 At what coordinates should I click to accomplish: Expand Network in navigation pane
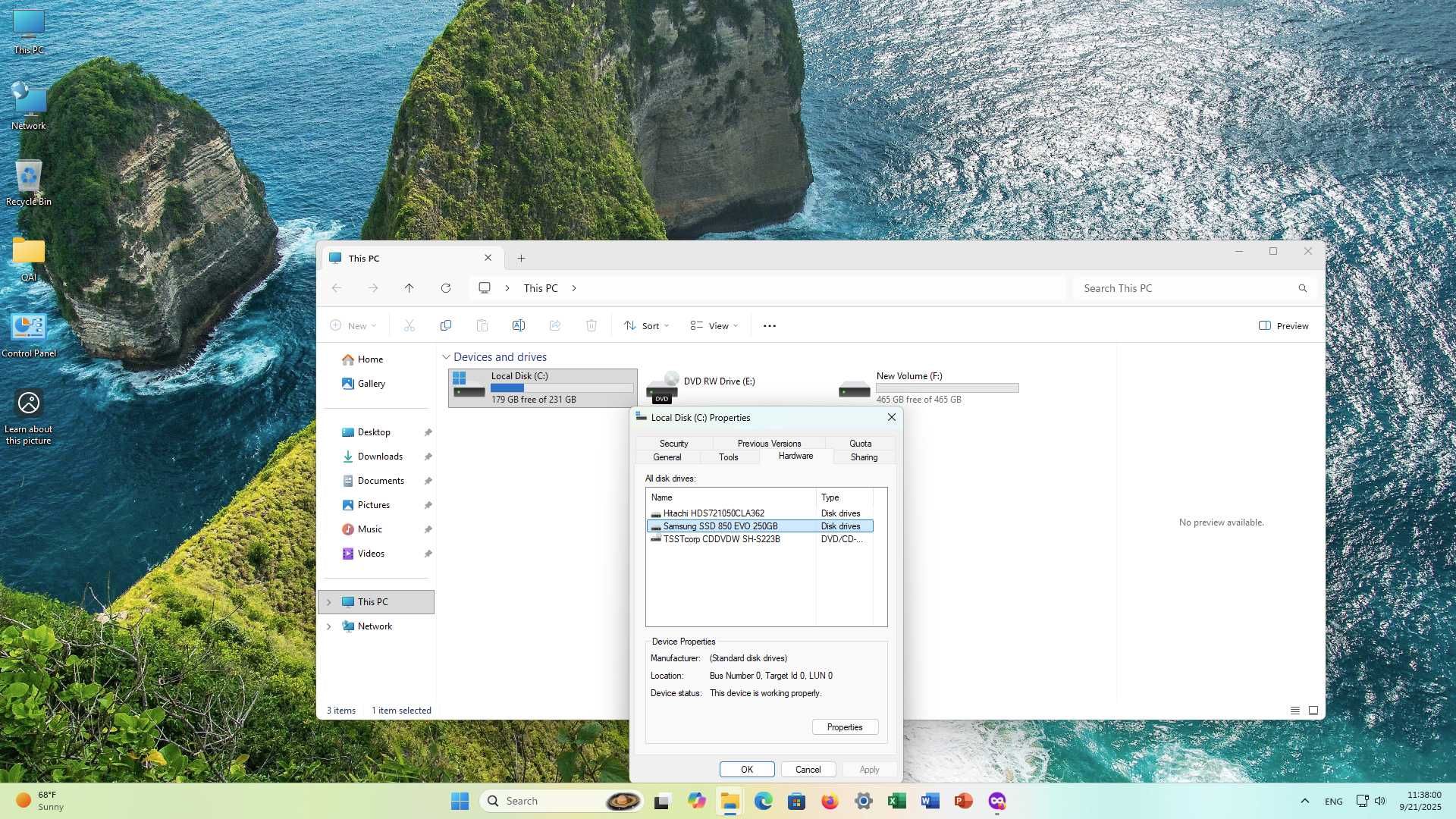[x=328, y=626]
